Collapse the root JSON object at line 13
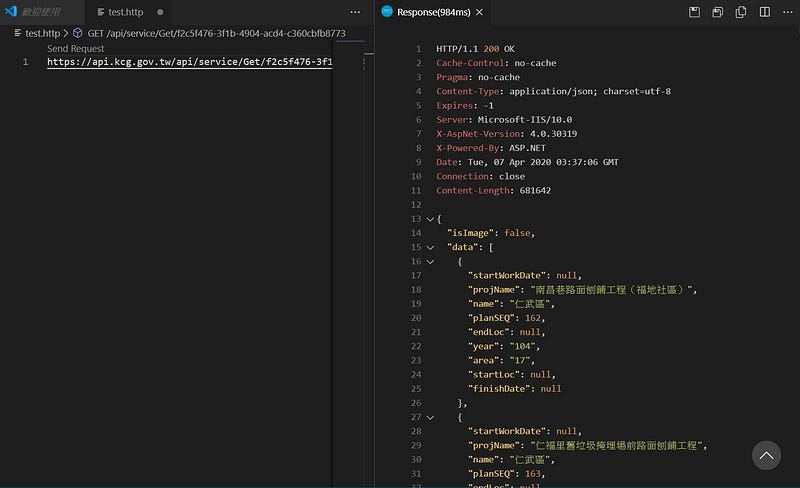This screenshot has height=488, width=800. 430,219
